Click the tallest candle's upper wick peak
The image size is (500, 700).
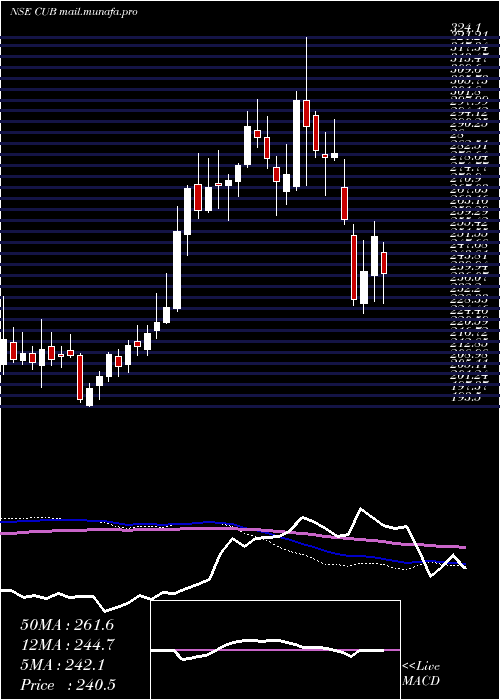coord(306,39)
